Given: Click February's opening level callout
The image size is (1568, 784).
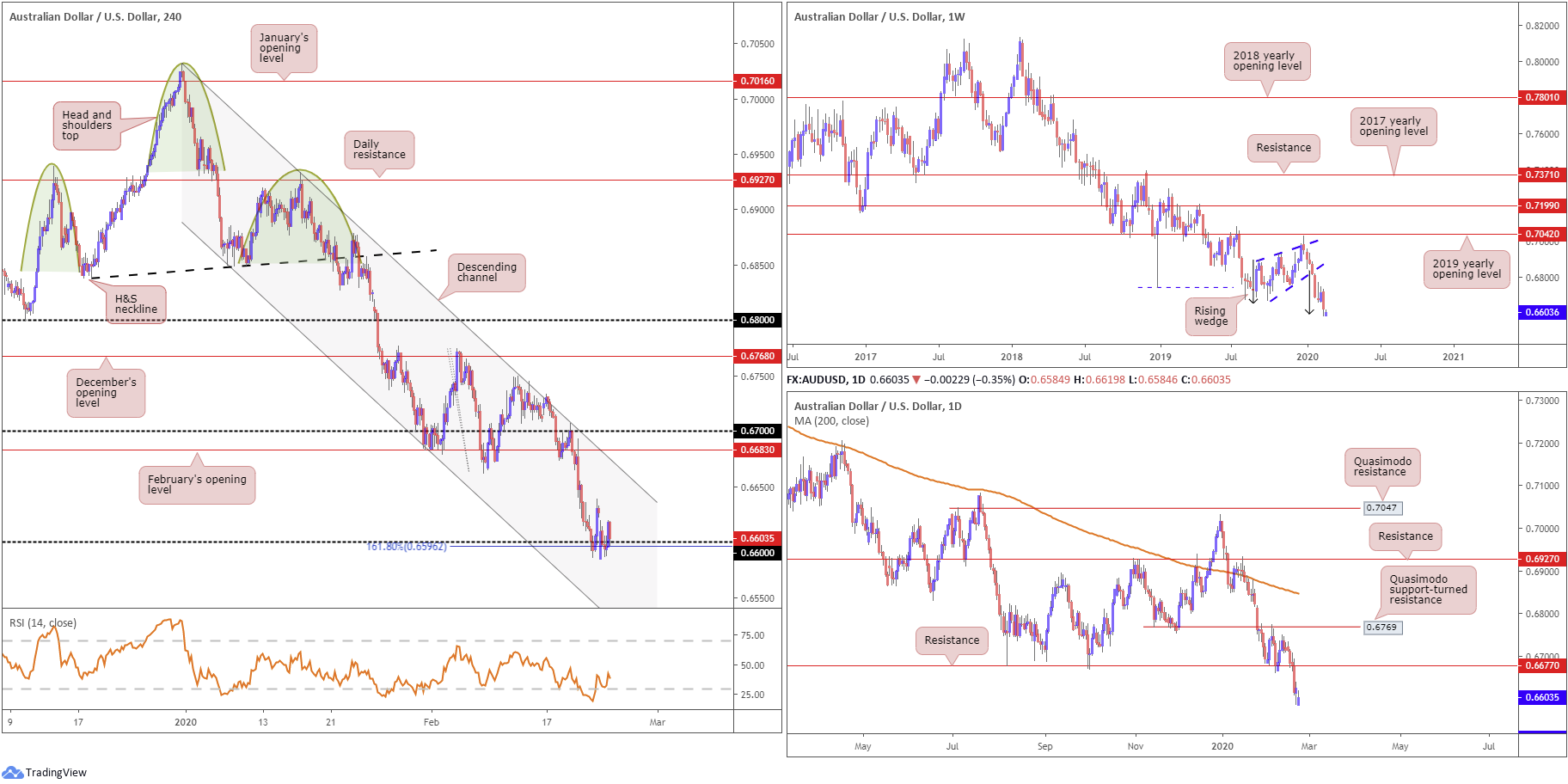Looking at the screenshot, I should click(x=197, y=485).
